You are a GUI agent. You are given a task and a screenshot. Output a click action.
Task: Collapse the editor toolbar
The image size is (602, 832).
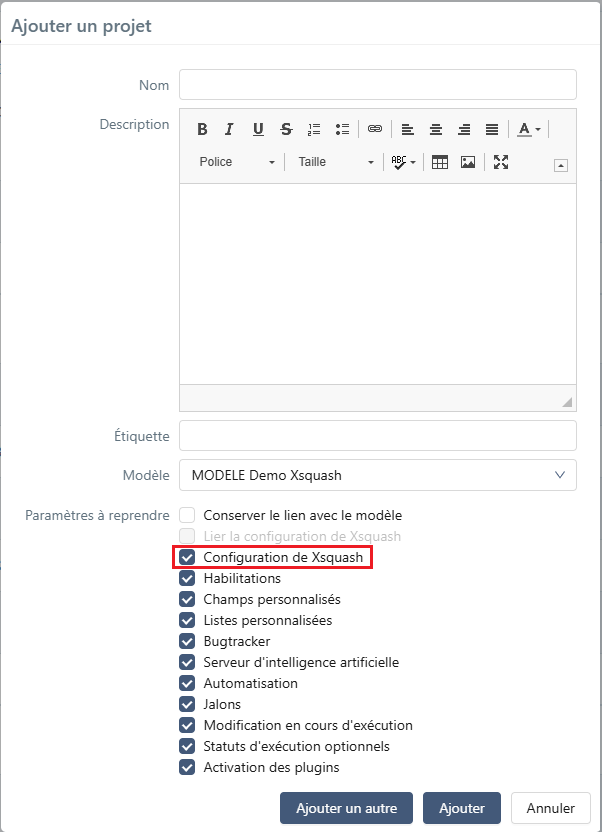(561, 166)
